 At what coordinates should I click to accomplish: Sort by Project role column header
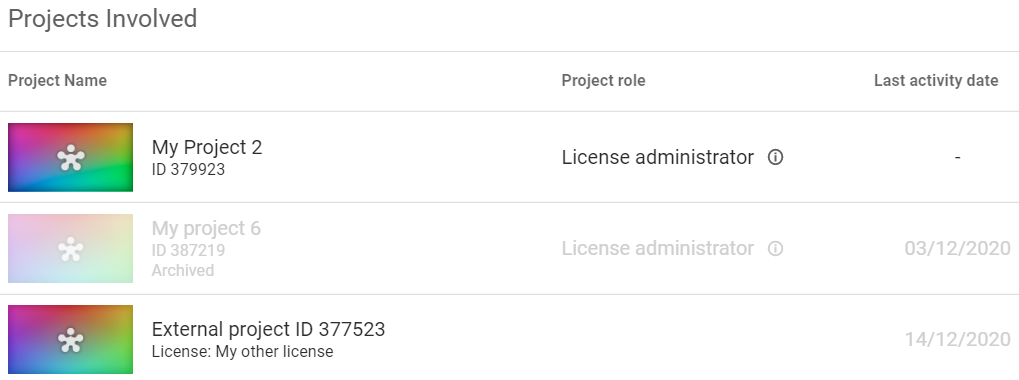603,81
